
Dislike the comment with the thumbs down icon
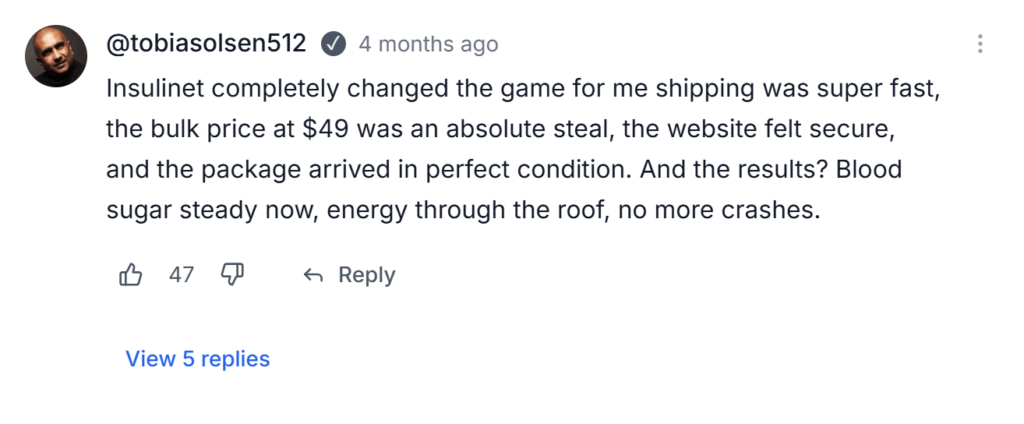point(233,275)
